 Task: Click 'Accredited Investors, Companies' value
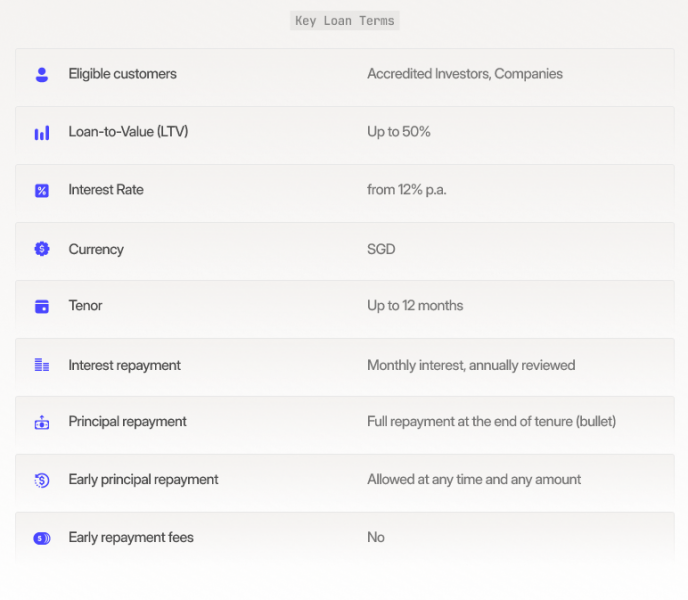click(464, 74)
